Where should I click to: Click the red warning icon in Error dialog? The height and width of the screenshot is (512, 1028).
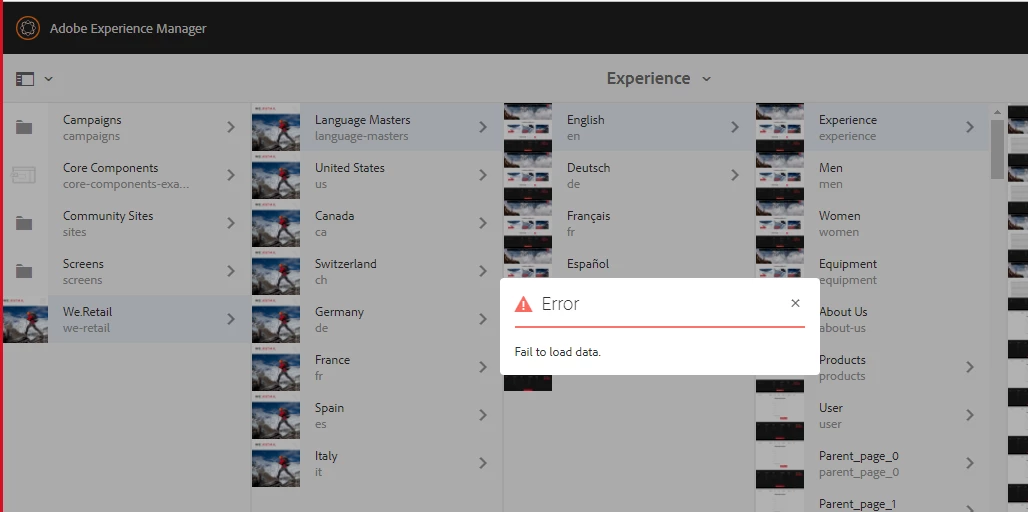pyautogui.click(x=523, y=304)
